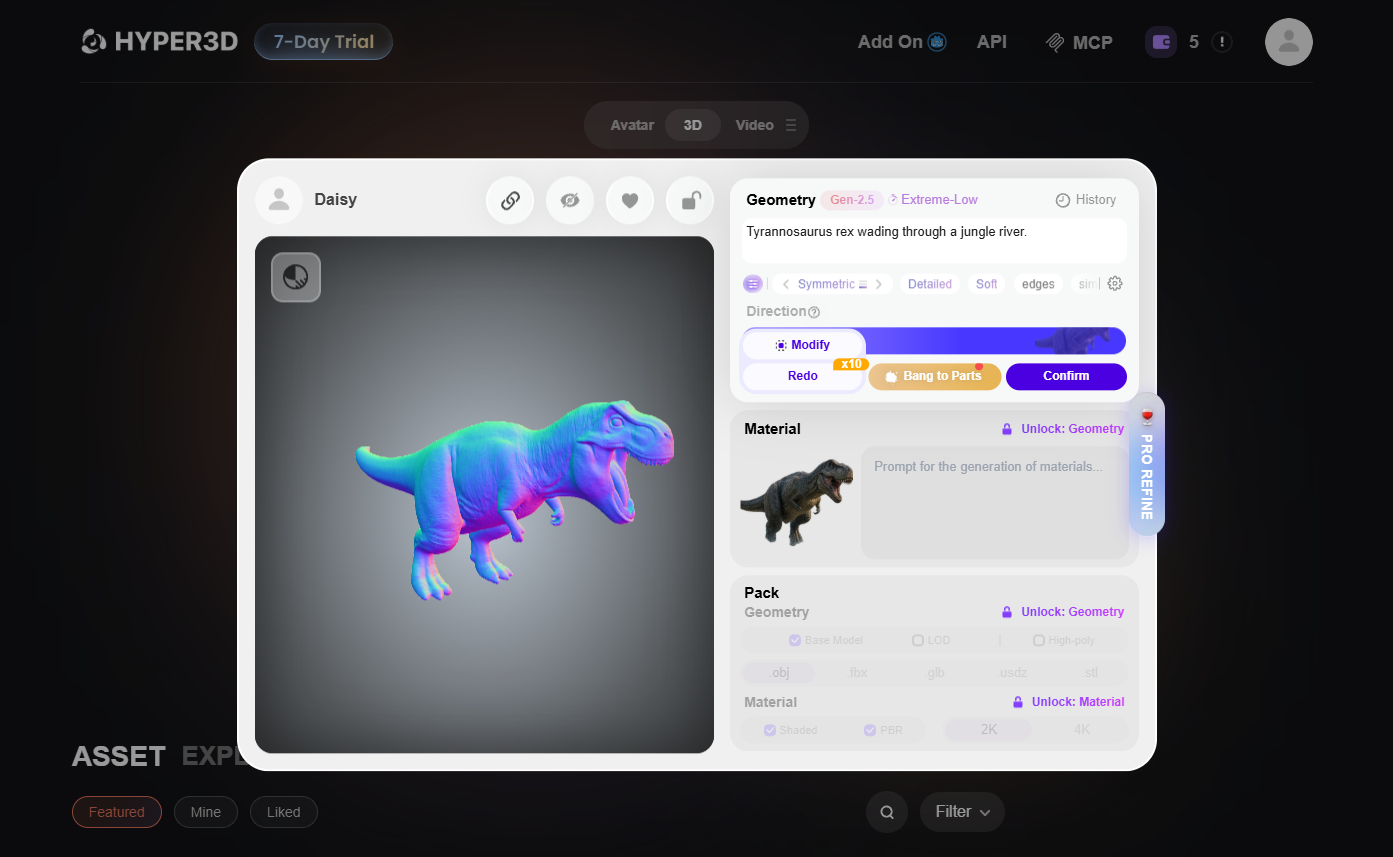Click the Bang to Parts button
1393x857 pixels.
tap(934, 376)
